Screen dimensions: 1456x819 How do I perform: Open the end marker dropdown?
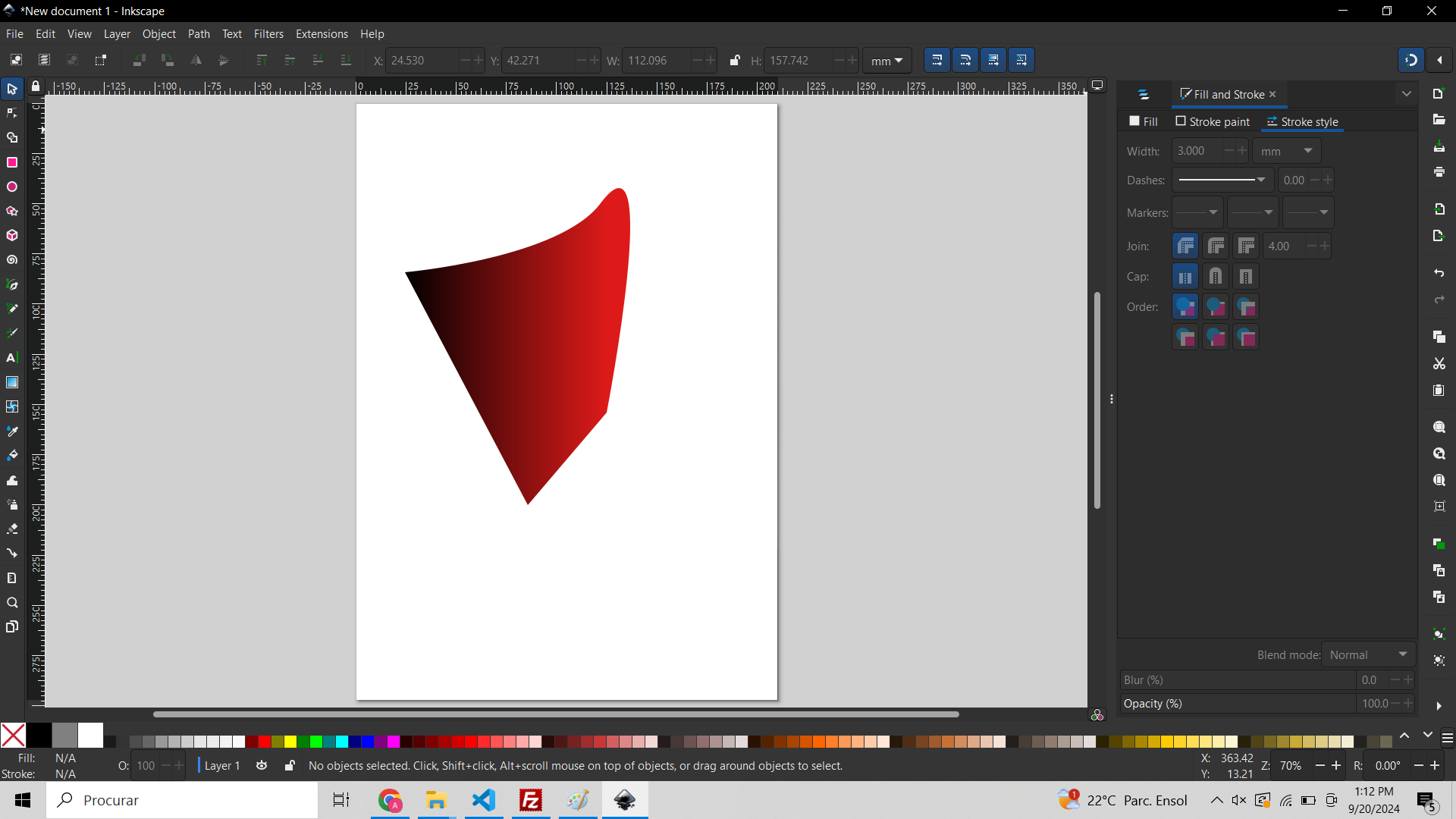(x=1307, y=212)
